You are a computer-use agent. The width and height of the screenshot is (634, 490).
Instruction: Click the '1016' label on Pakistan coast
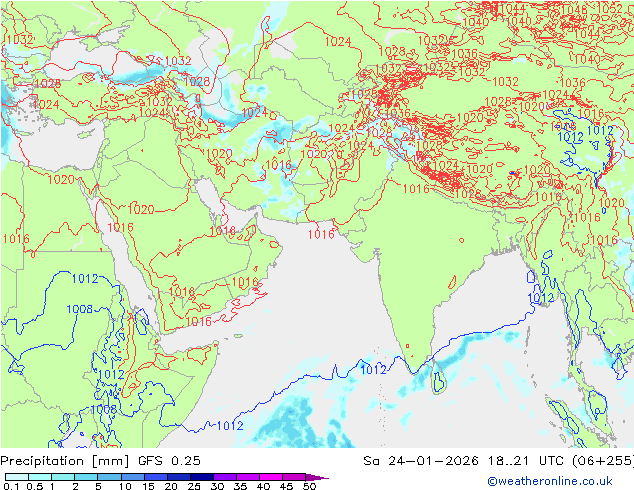click(x=321, y=234)
